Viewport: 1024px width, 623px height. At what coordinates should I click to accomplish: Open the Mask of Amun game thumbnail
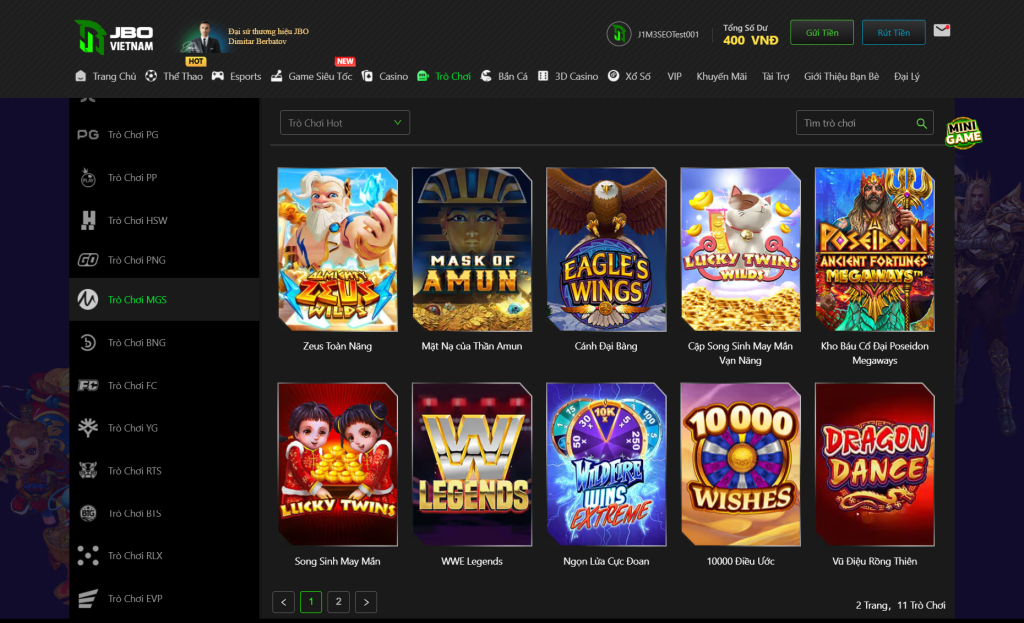(472, 249)
